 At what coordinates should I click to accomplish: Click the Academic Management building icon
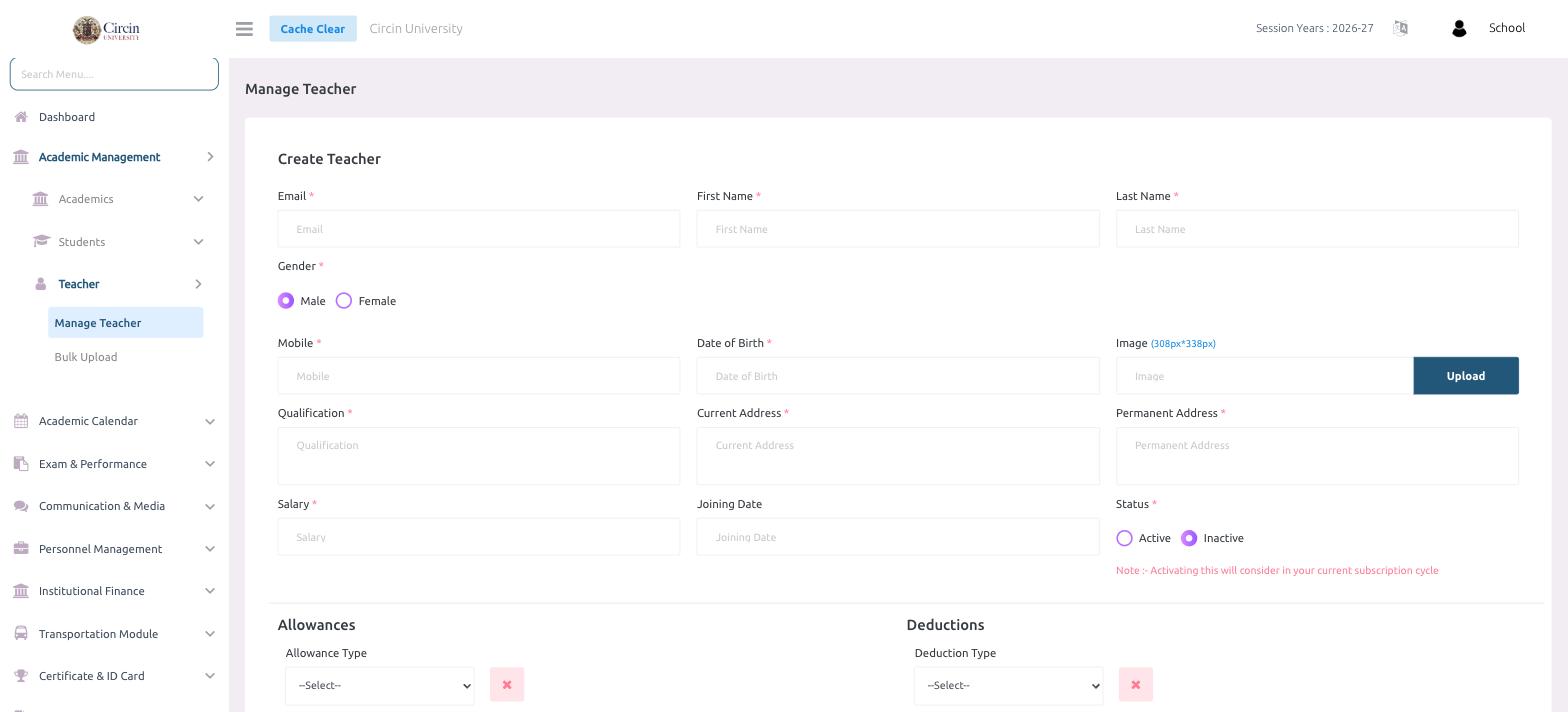pos(21,157)
